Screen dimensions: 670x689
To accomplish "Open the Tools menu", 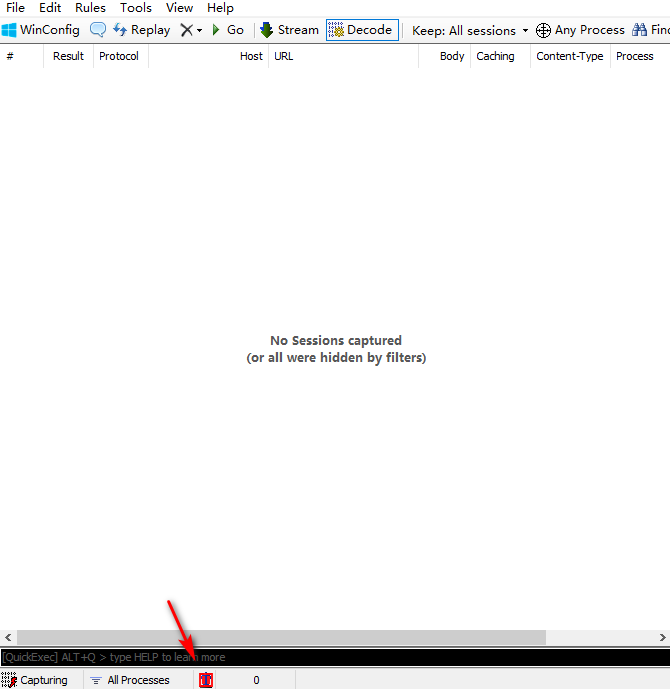I will coord(136,8).
